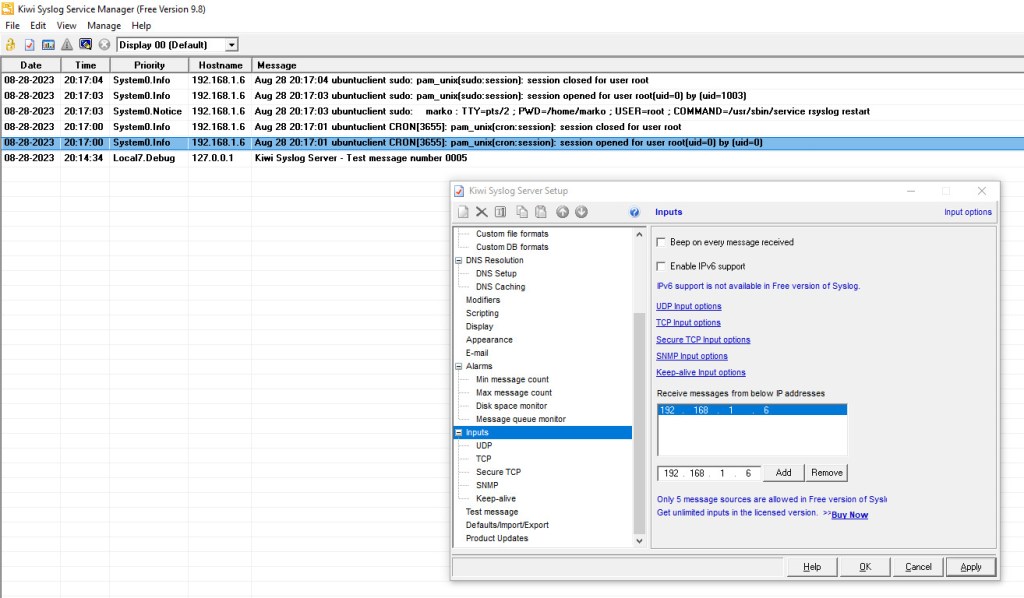Click the new item page icon in setup
Screen dimensions: 1024x598
coord(463,212)
